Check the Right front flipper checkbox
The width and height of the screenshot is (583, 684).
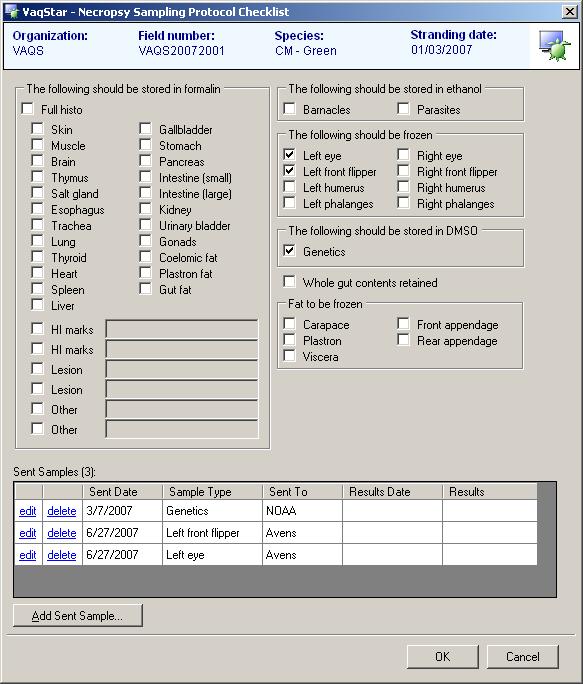click(x=403, y=171)
